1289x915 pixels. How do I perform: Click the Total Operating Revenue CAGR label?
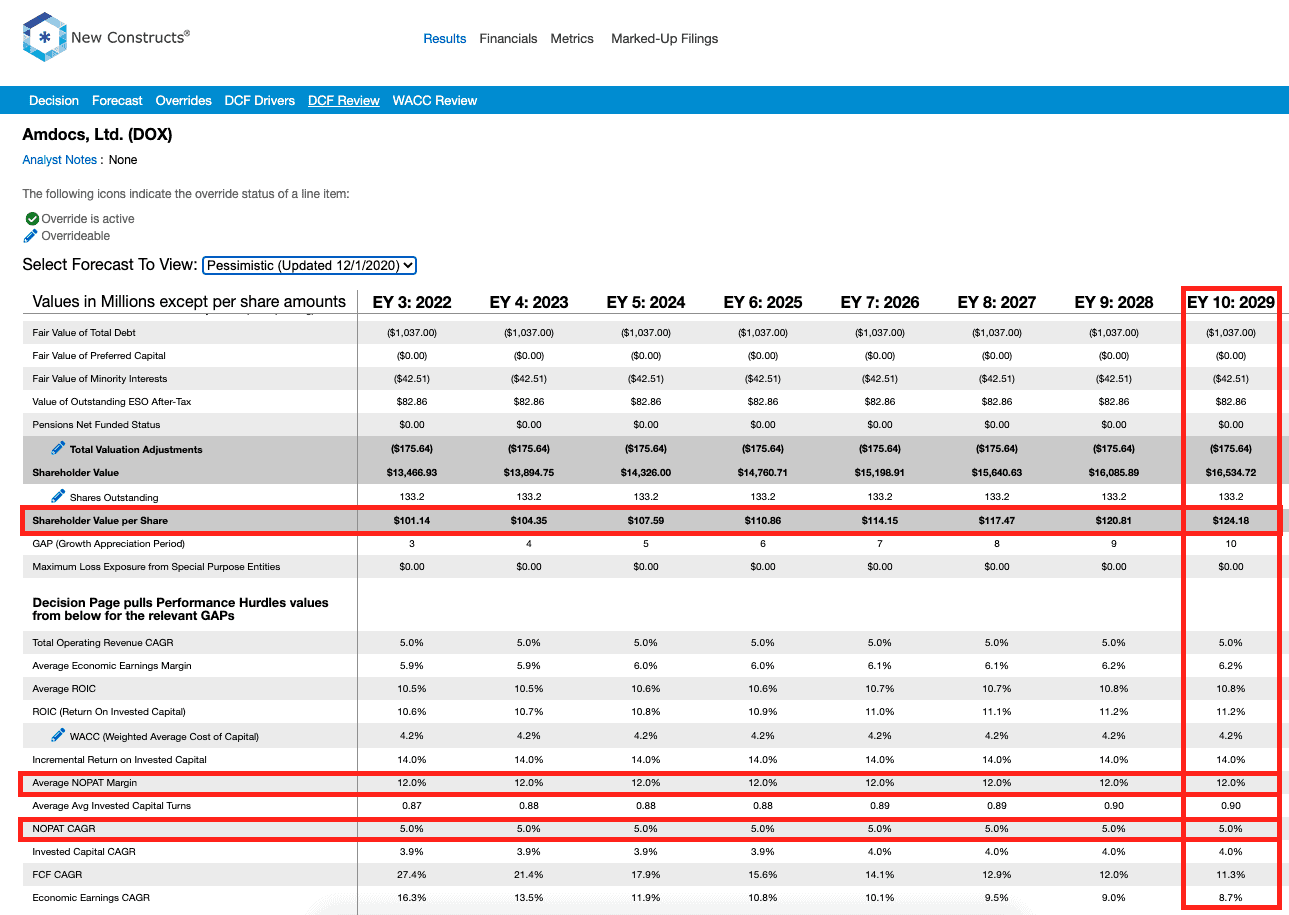(x=105, y=643)
